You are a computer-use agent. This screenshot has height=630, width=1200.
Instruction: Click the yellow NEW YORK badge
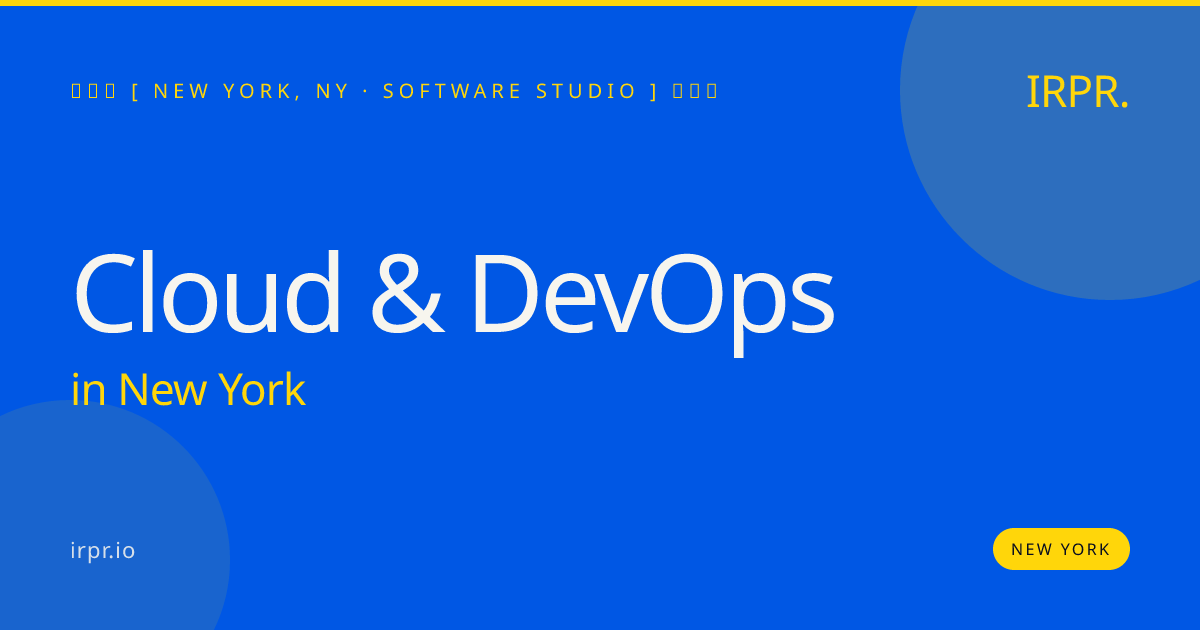1061,549
